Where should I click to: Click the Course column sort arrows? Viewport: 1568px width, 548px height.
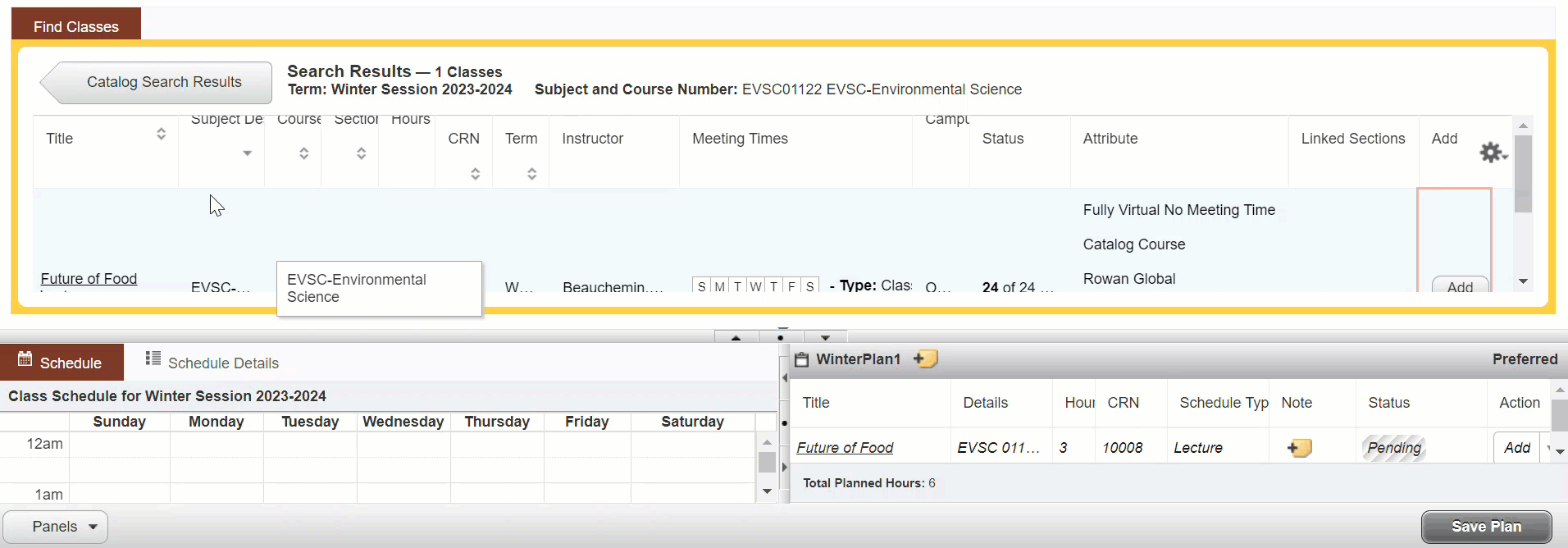point(303,153)
